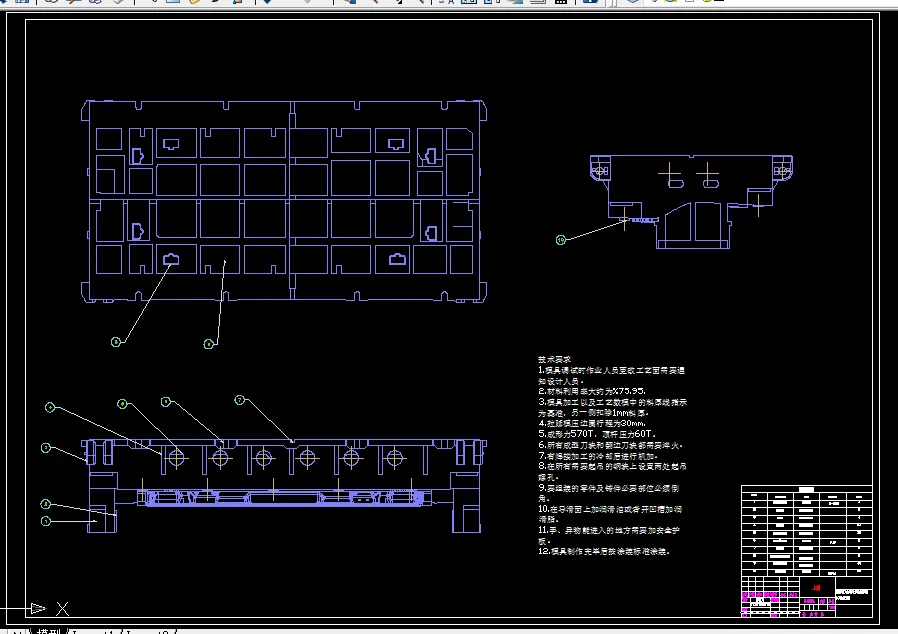Select balloon callout 3 left of the front view
This screenshot has width=898, height=634.
coord(46,448)
